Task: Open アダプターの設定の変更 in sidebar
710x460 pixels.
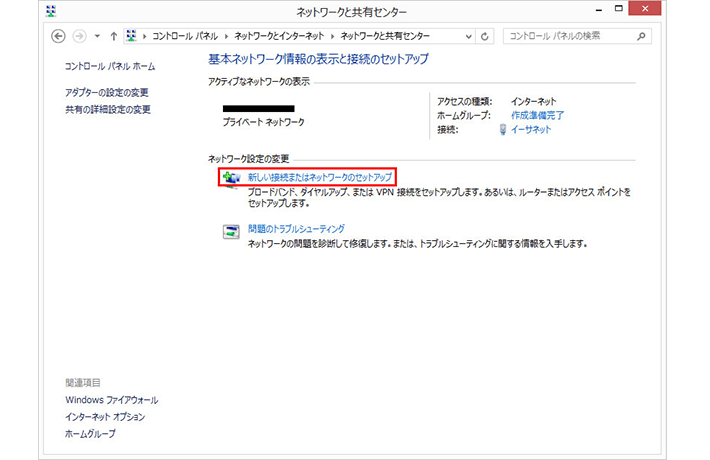Action: 106,92
